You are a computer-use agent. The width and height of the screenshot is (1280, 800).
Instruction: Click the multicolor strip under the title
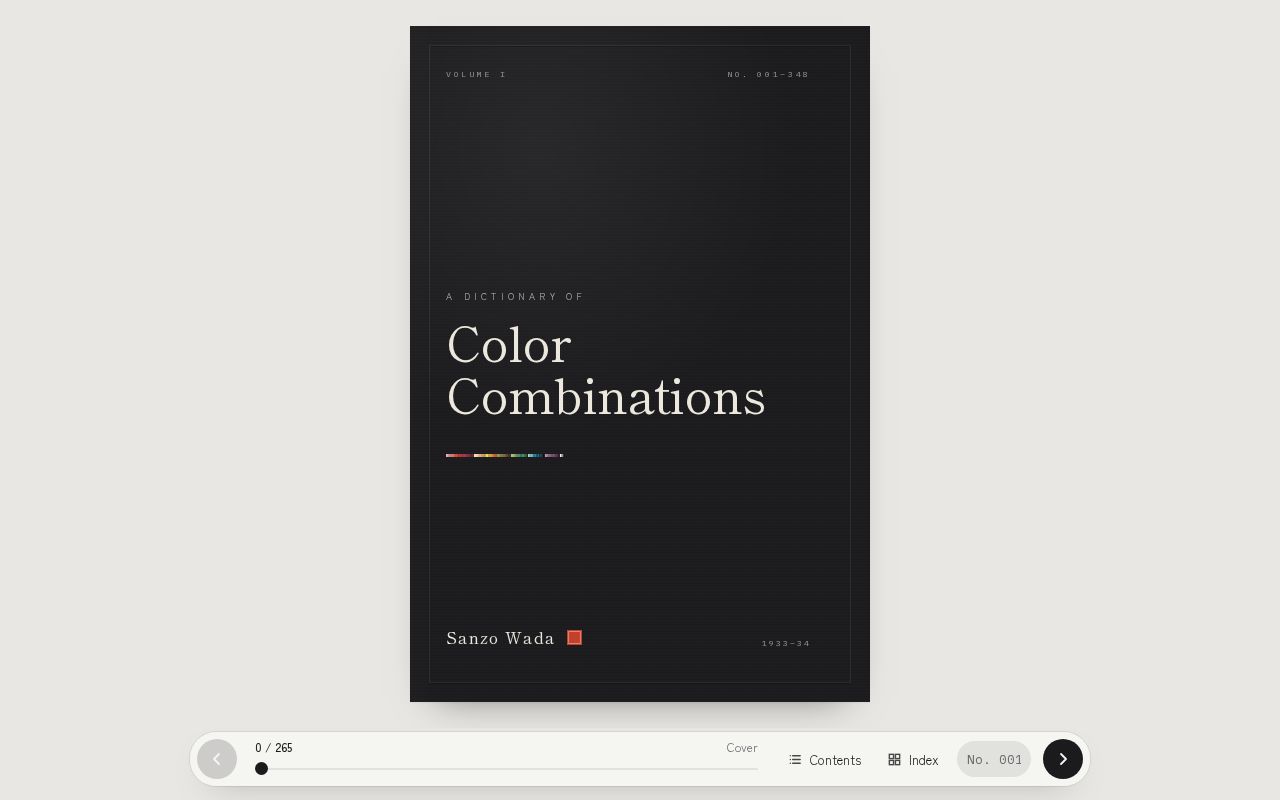pyautogui.click(x=504, y=455)
